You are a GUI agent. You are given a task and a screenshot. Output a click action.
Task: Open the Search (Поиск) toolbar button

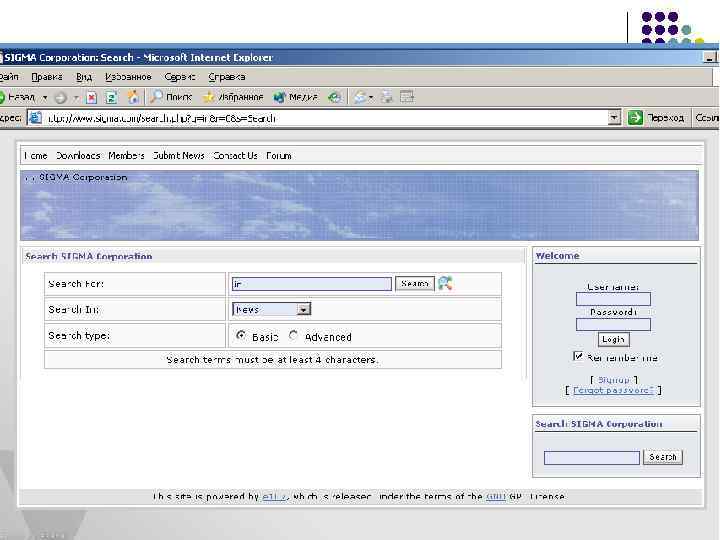tap(171, 97)
